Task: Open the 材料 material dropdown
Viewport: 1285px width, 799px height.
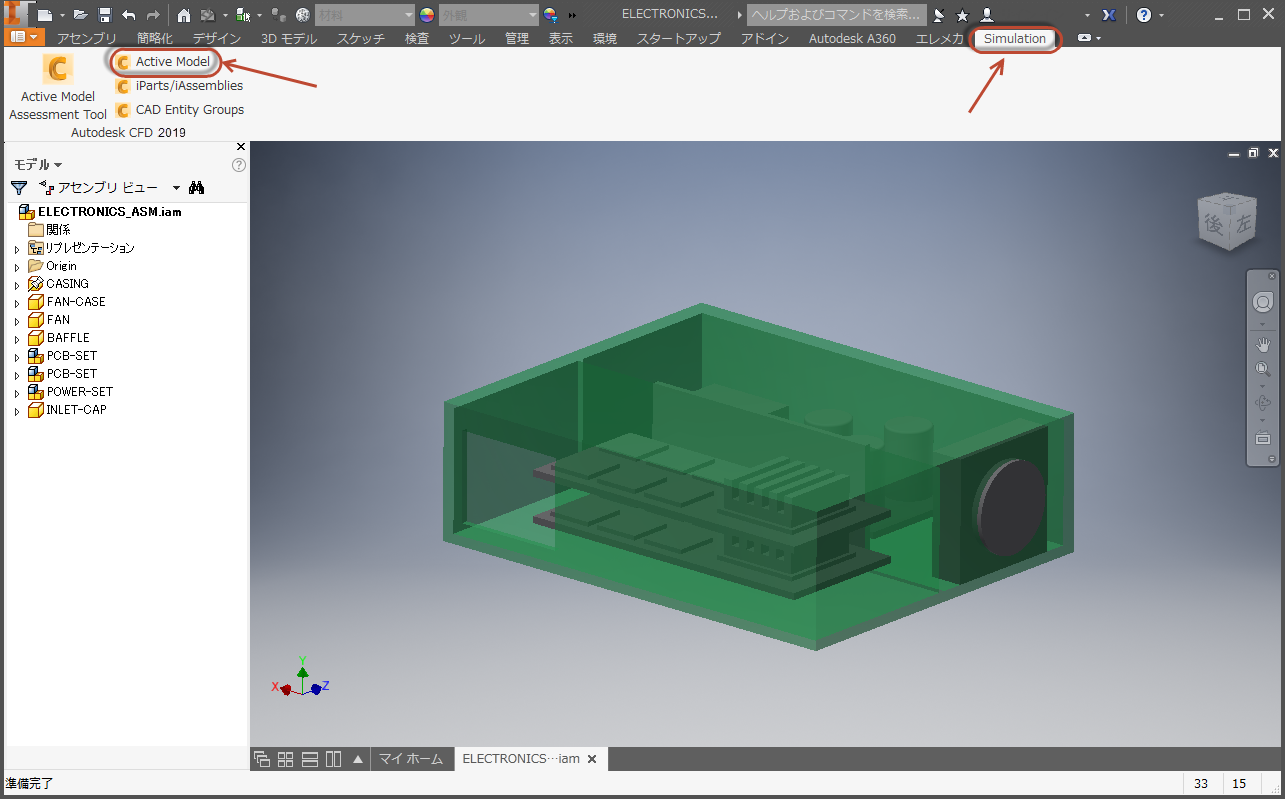Action: click(x=364, y=15)
